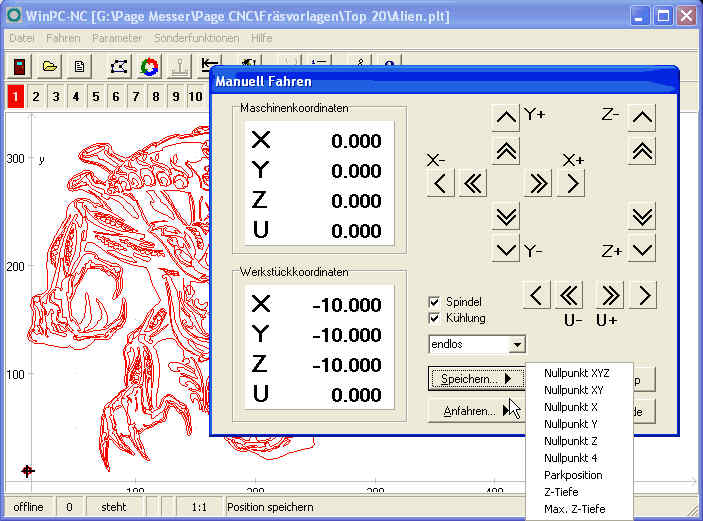Select red tool number 1

pos(16,97)
